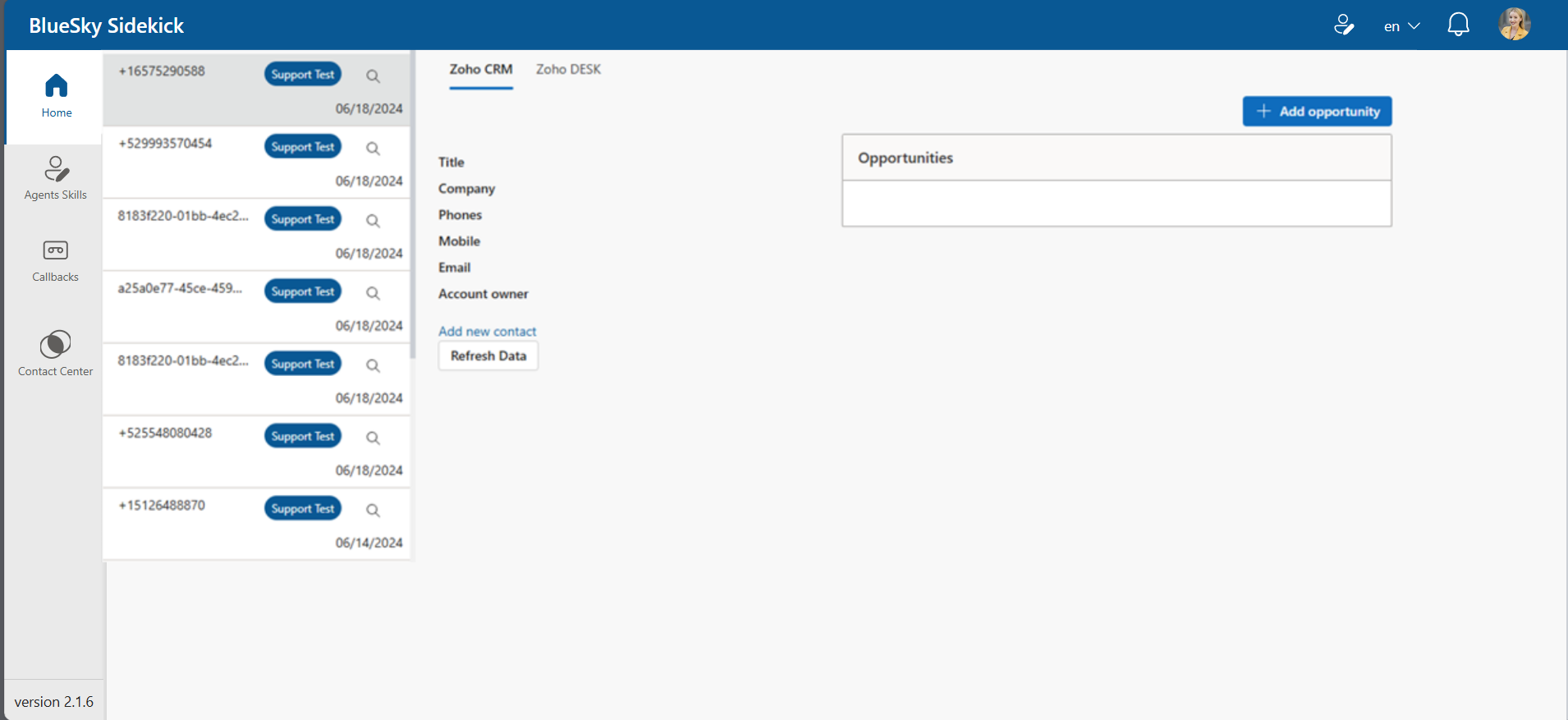Click the Account owner label
The height and width of the screenshot is (720, 1568).
coord(483,294)
